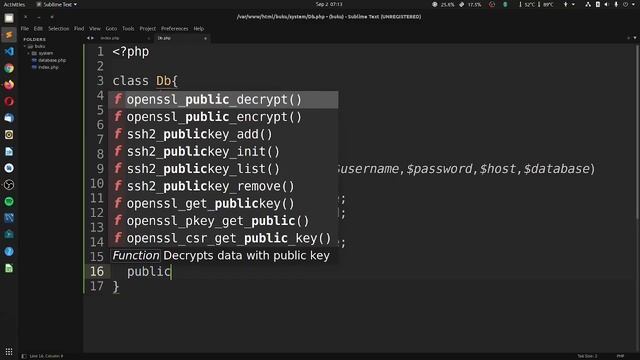
Task: Toggle the sidebar via status bar icon
Action: pyautogui.click(x=24, y=356)
